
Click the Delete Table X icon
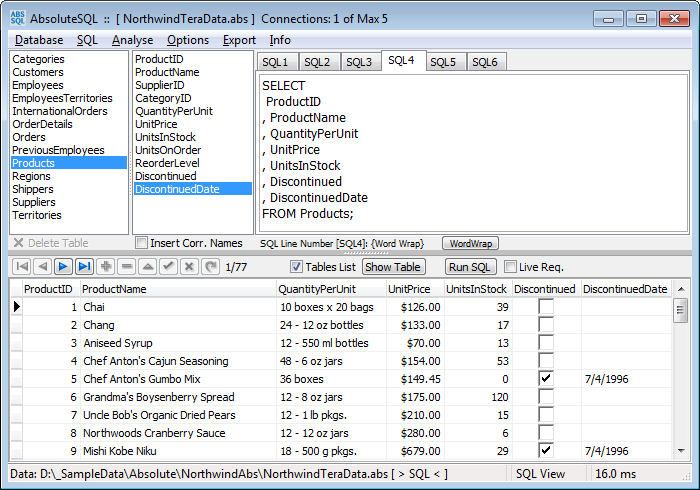[18, 243]
